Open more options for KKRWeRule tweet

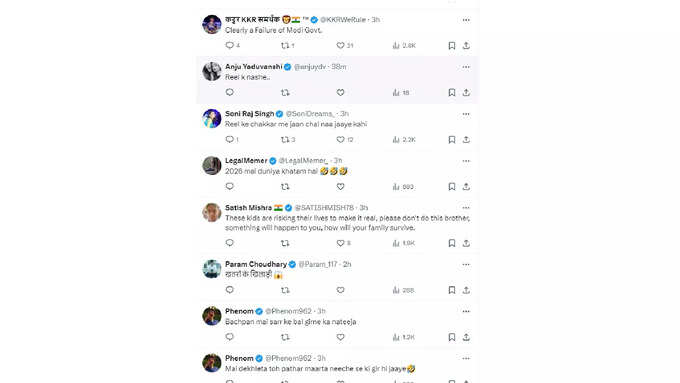(466, 20)
